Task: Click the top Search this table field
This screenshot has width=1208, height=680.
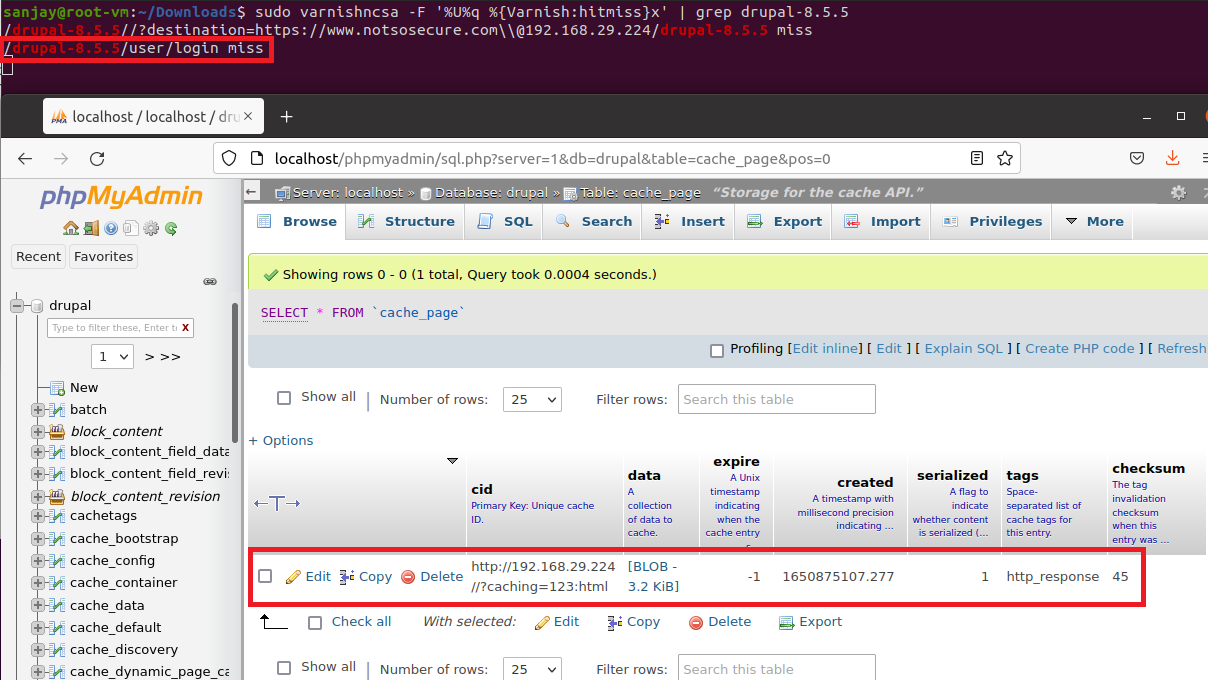Action: coord(776,399)
